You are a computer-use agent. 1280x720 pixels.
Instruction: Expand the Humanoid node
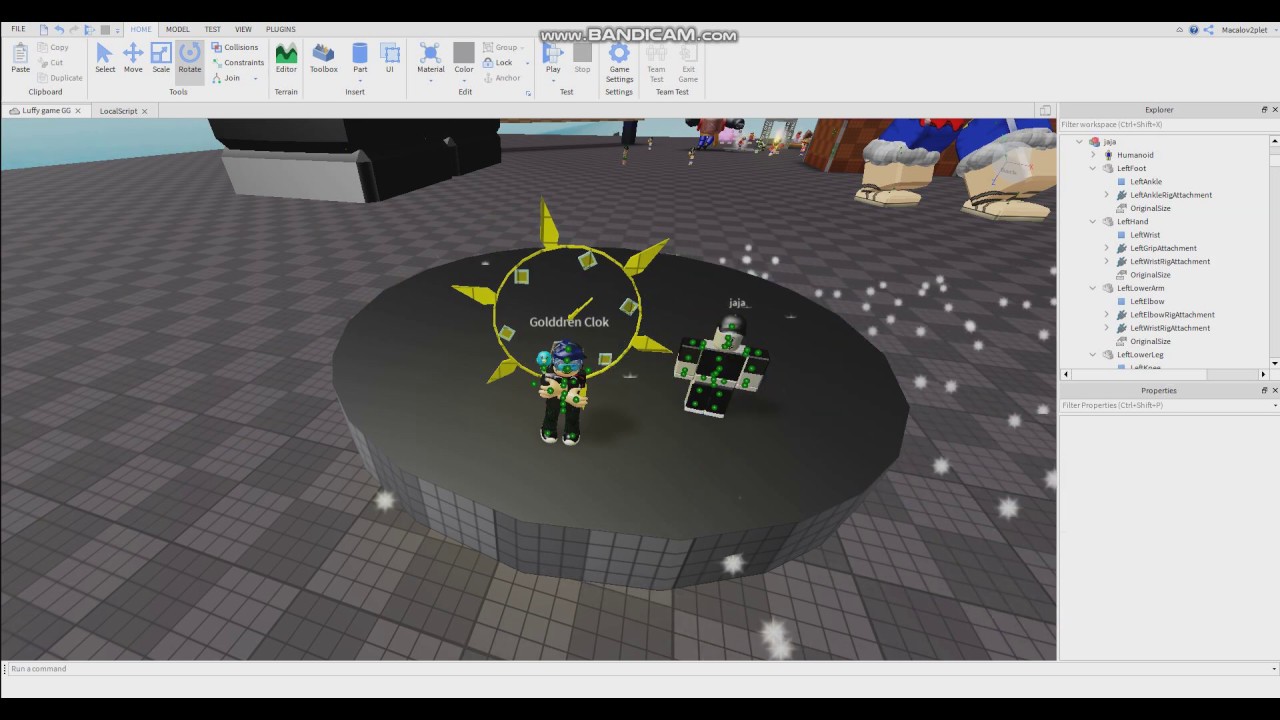click(1094, 155)
